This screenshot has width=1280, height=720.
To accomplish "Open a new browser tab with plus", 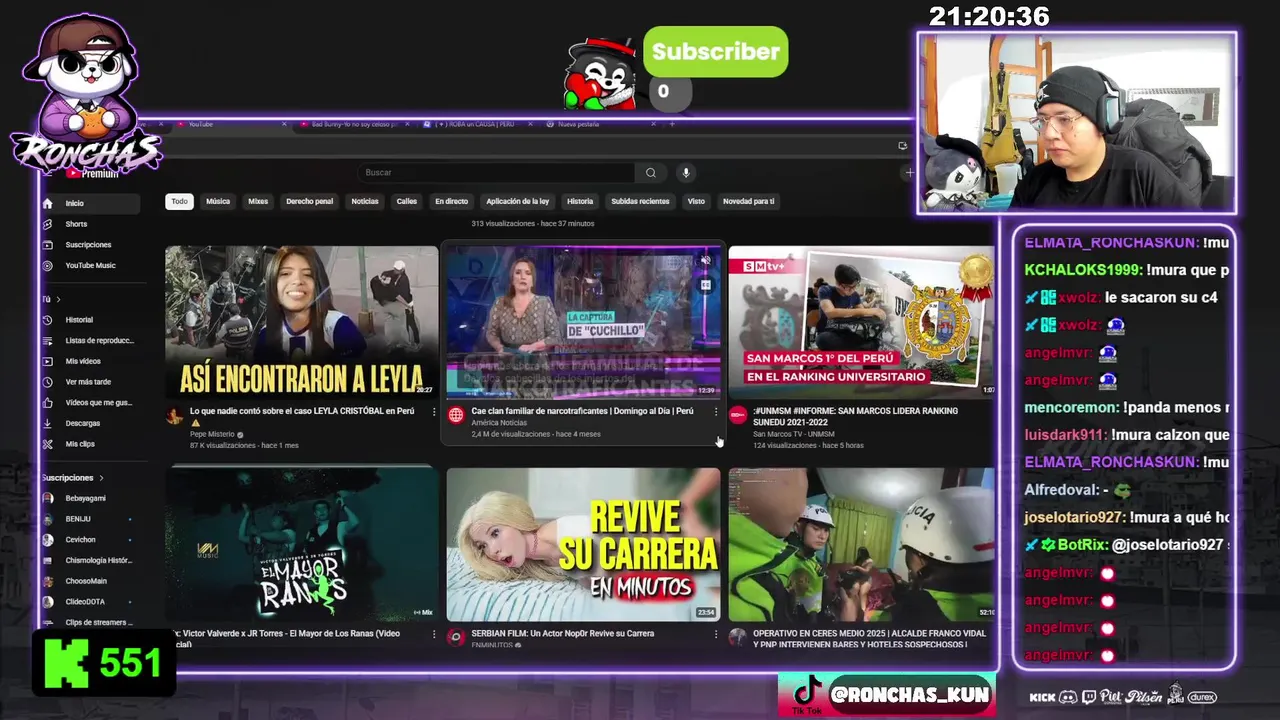I will click(x=672, y=124).
